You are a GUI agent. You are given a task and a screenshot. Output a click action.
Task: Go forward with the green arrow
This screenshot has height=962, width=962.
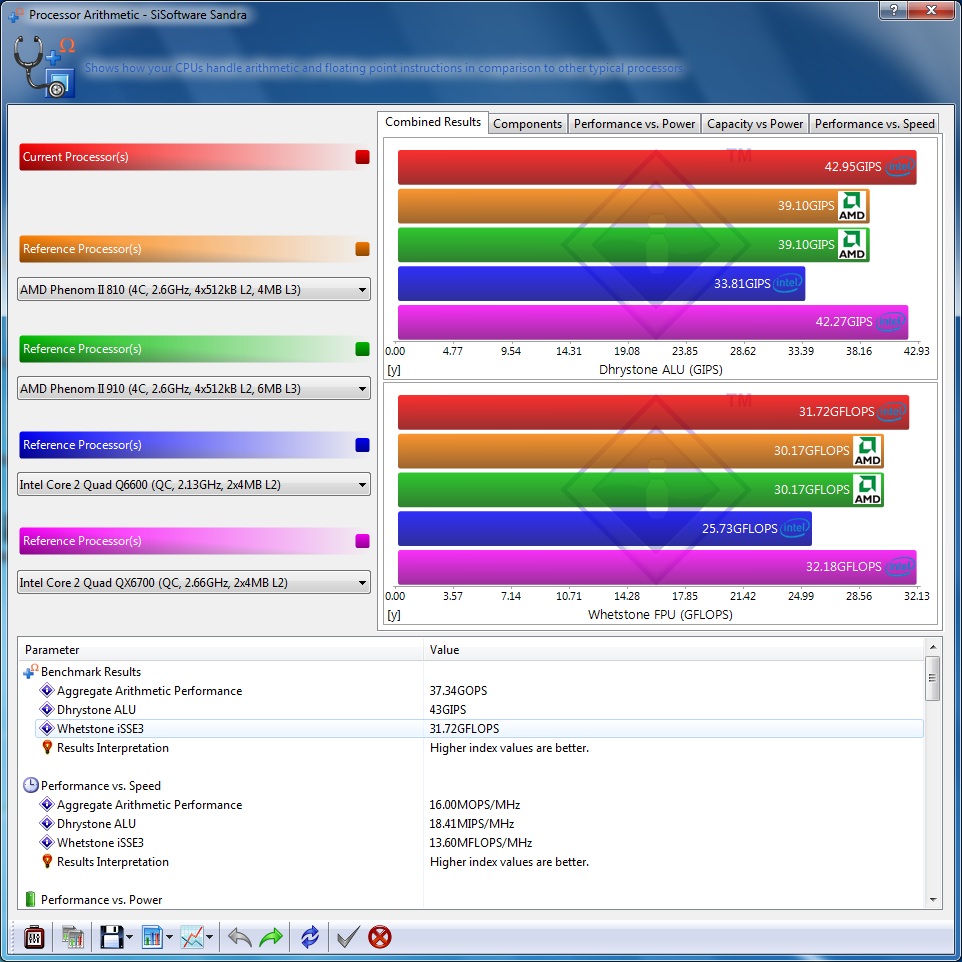[x=271, y=937]
